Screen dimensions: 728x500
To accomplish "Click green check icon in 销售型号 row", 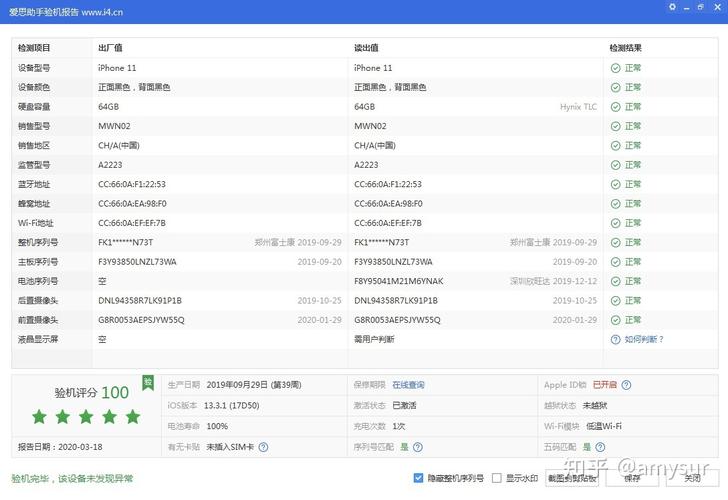I will point(616,126).
